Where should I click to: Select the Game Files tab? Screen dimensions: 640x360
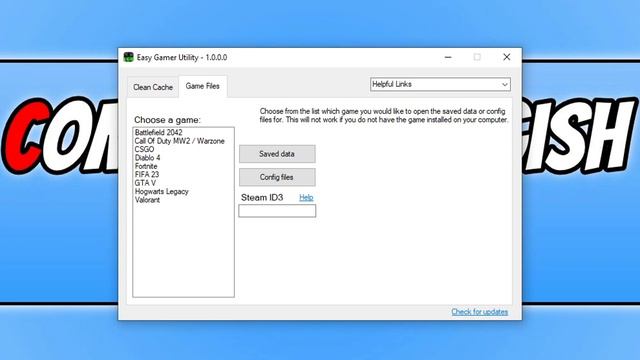tap(203, 86)
